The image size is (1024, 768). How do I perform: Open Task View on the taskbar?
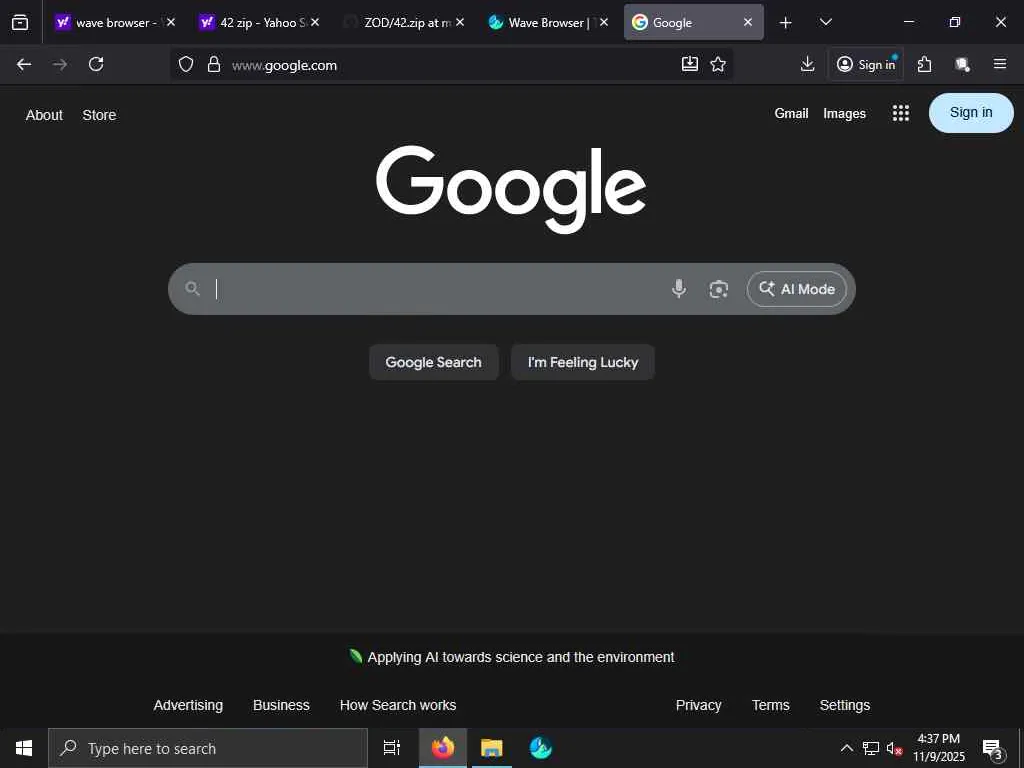(391, 748)
